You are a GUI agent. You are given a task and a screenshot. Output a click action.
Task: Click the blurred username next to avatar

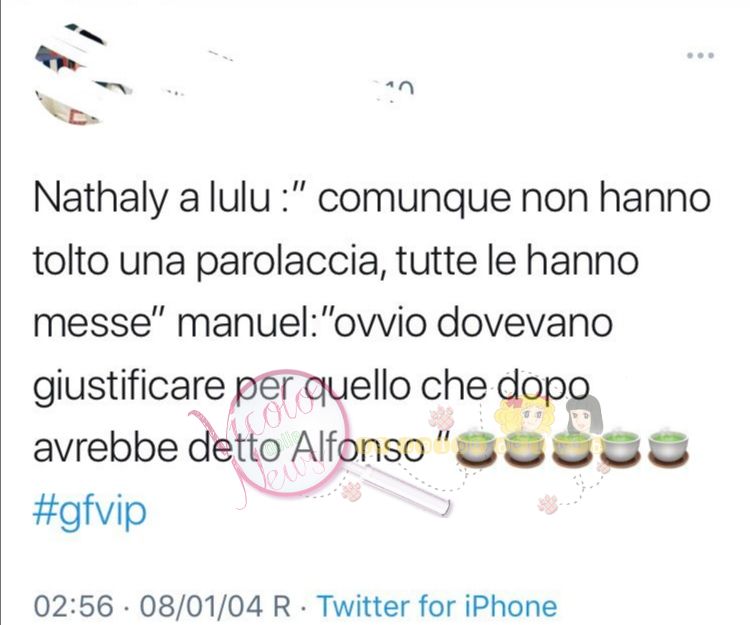287,74
